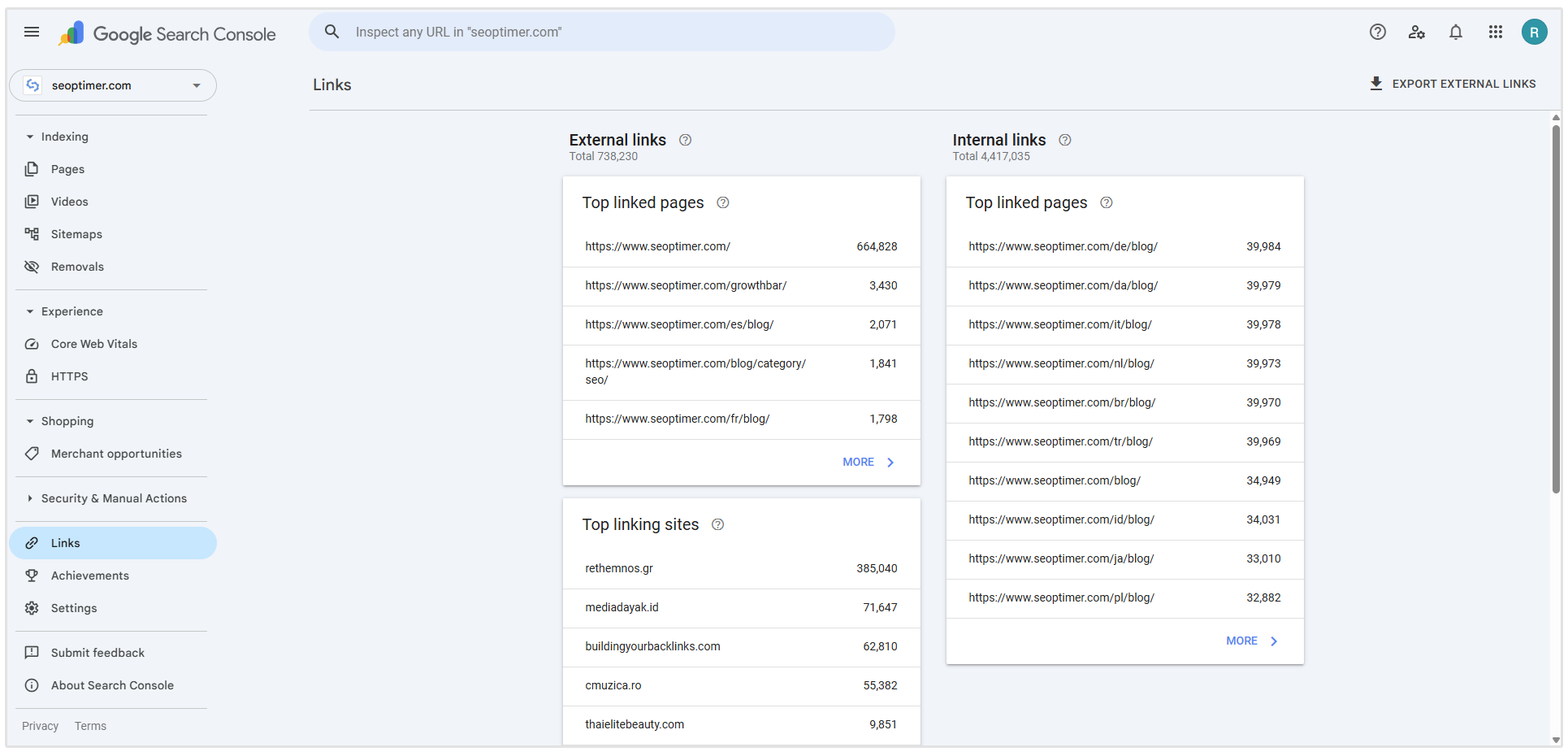The image size is (1568, 756).
Task: Show help for Top linking sites
Action: tap(718, 524)
